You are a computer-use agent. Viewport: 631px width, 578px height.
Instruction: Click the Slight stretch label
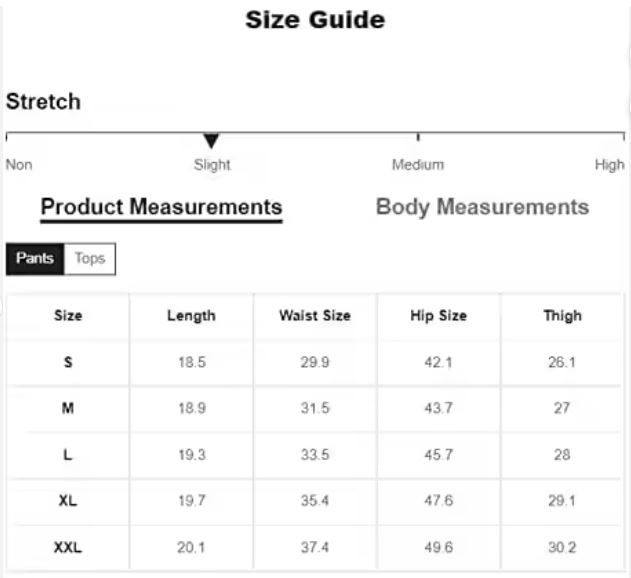[x=212, y=165]
